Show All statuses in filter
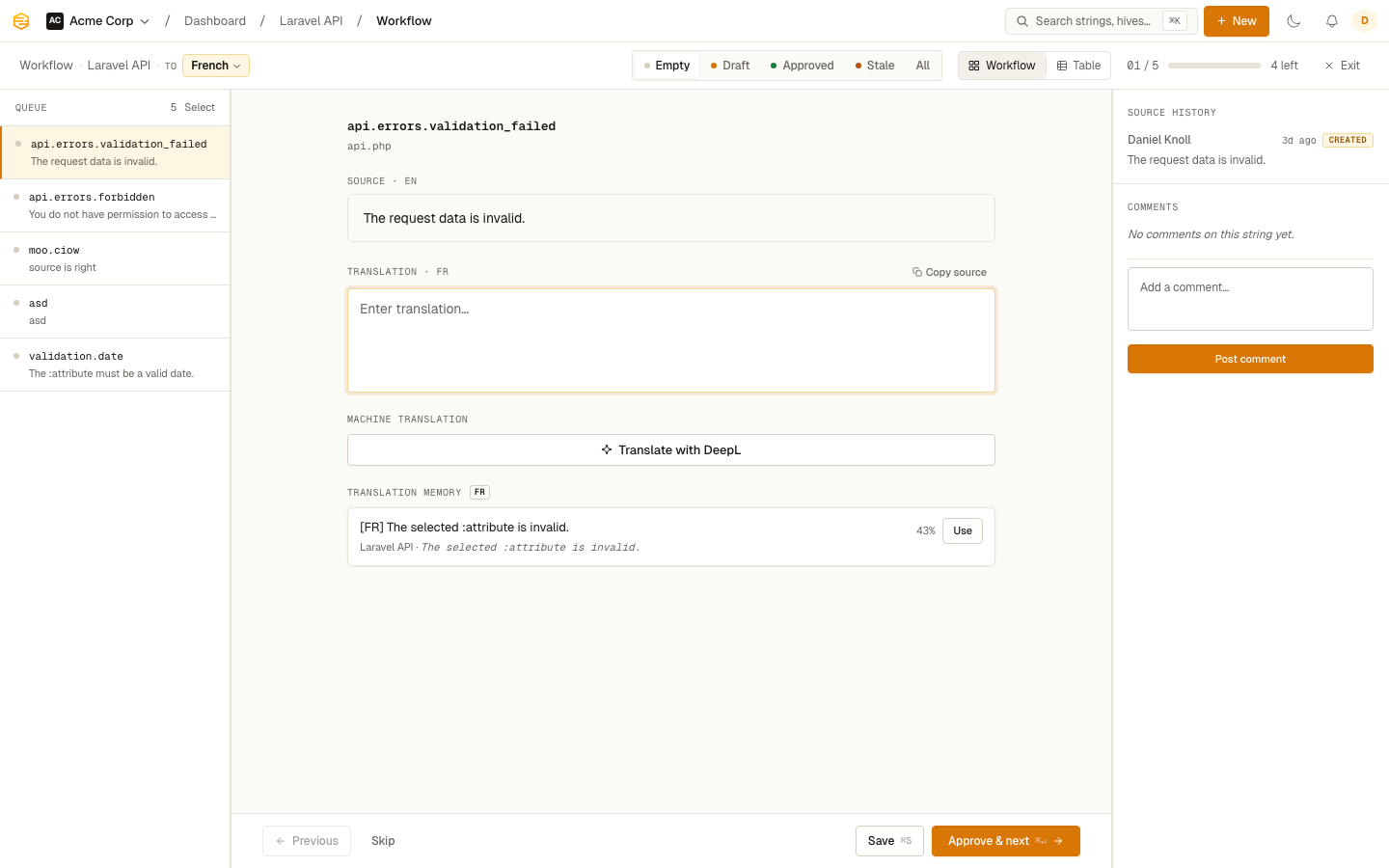Screen dimensions: 1389x868 923,66
